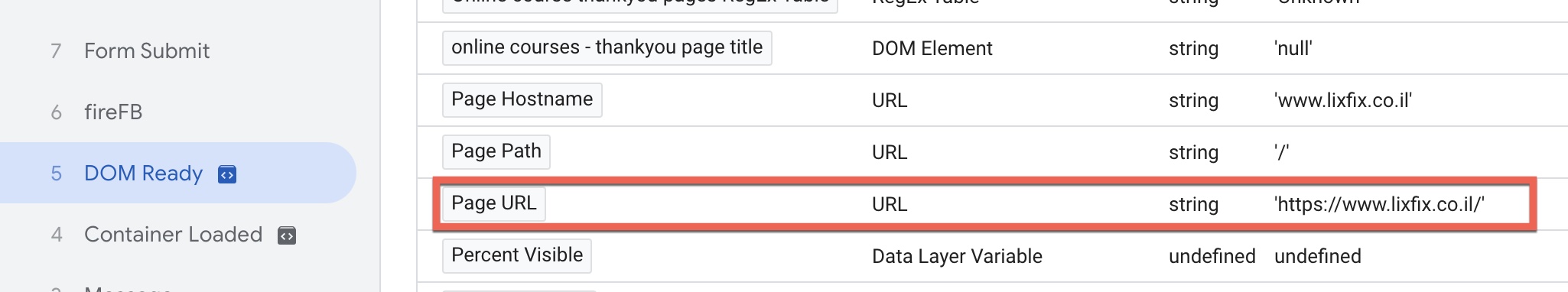Screen dimensions: 1568x292
Task: Select the fireFB event in sidebar
Action: (113, 112)
